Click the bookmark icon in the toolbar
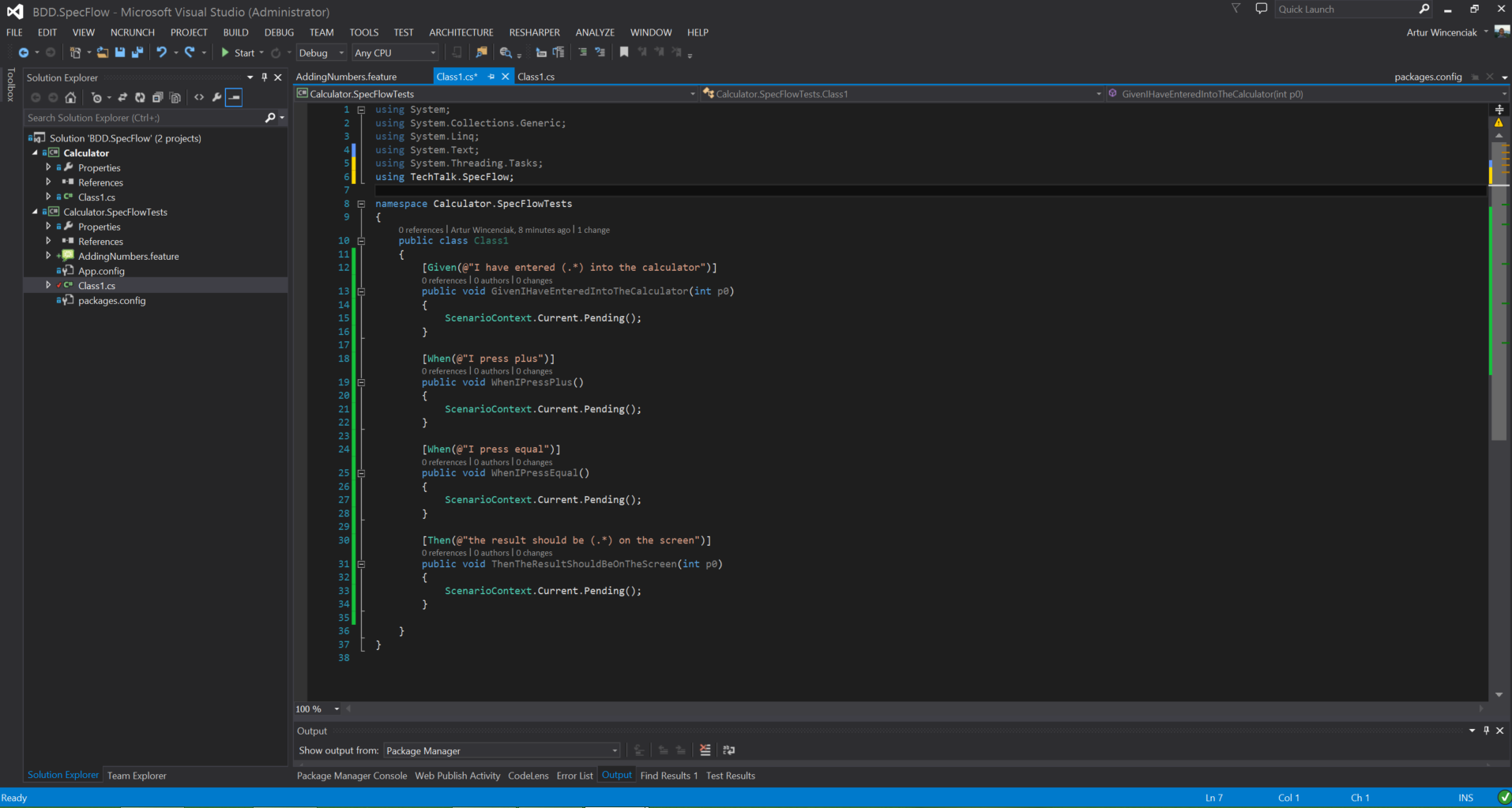 click(624, 53)
